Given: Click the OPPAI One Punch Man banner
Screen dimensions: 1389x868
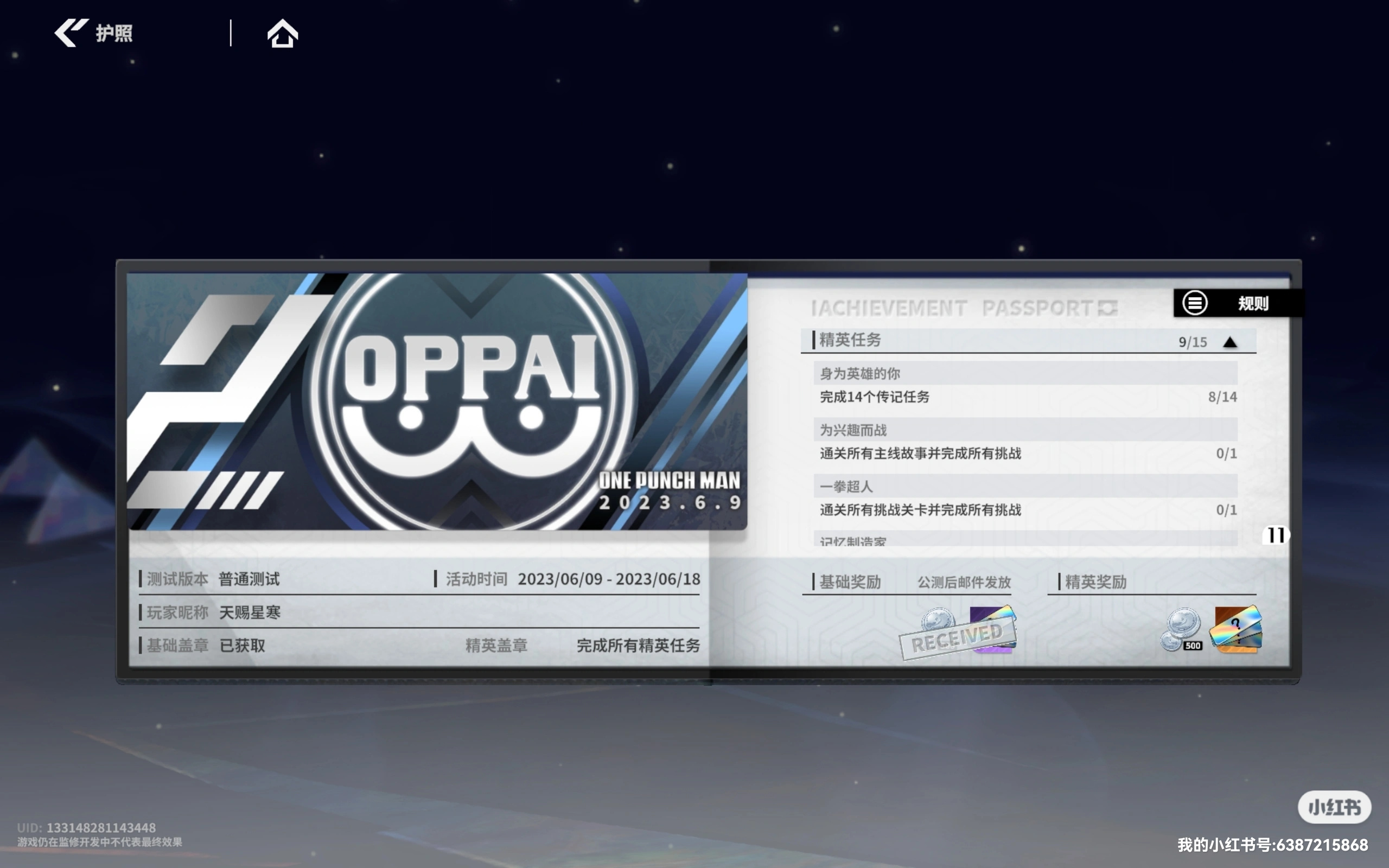Looking at the screenshot, I should click(x=437, y=401).
